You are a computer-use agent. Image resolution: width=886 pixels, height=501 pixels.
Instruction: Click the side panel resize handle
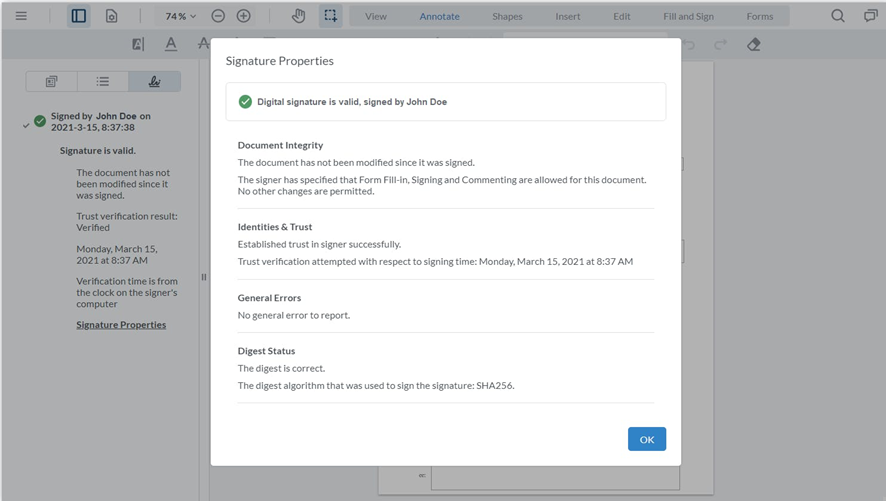point(204,277)
